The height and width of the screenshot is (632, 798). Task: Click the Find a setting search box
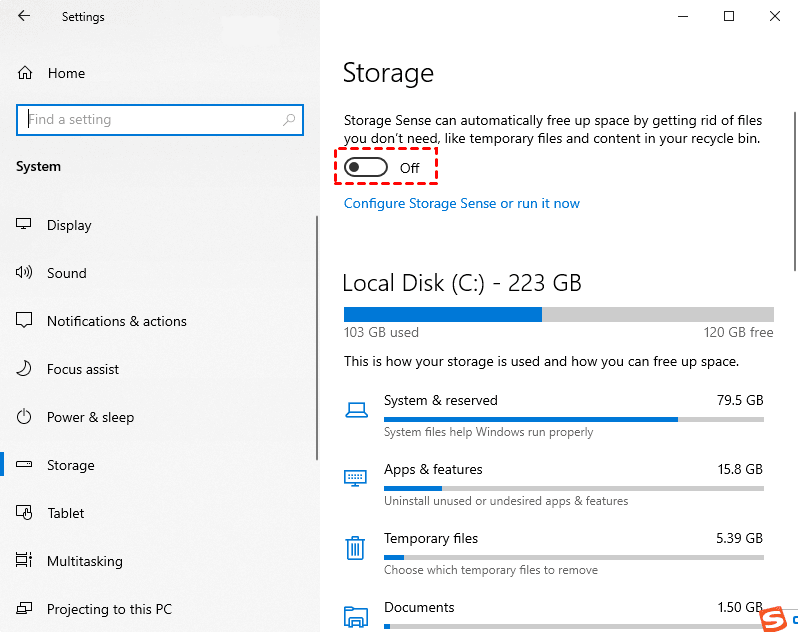tap(150, 120)
